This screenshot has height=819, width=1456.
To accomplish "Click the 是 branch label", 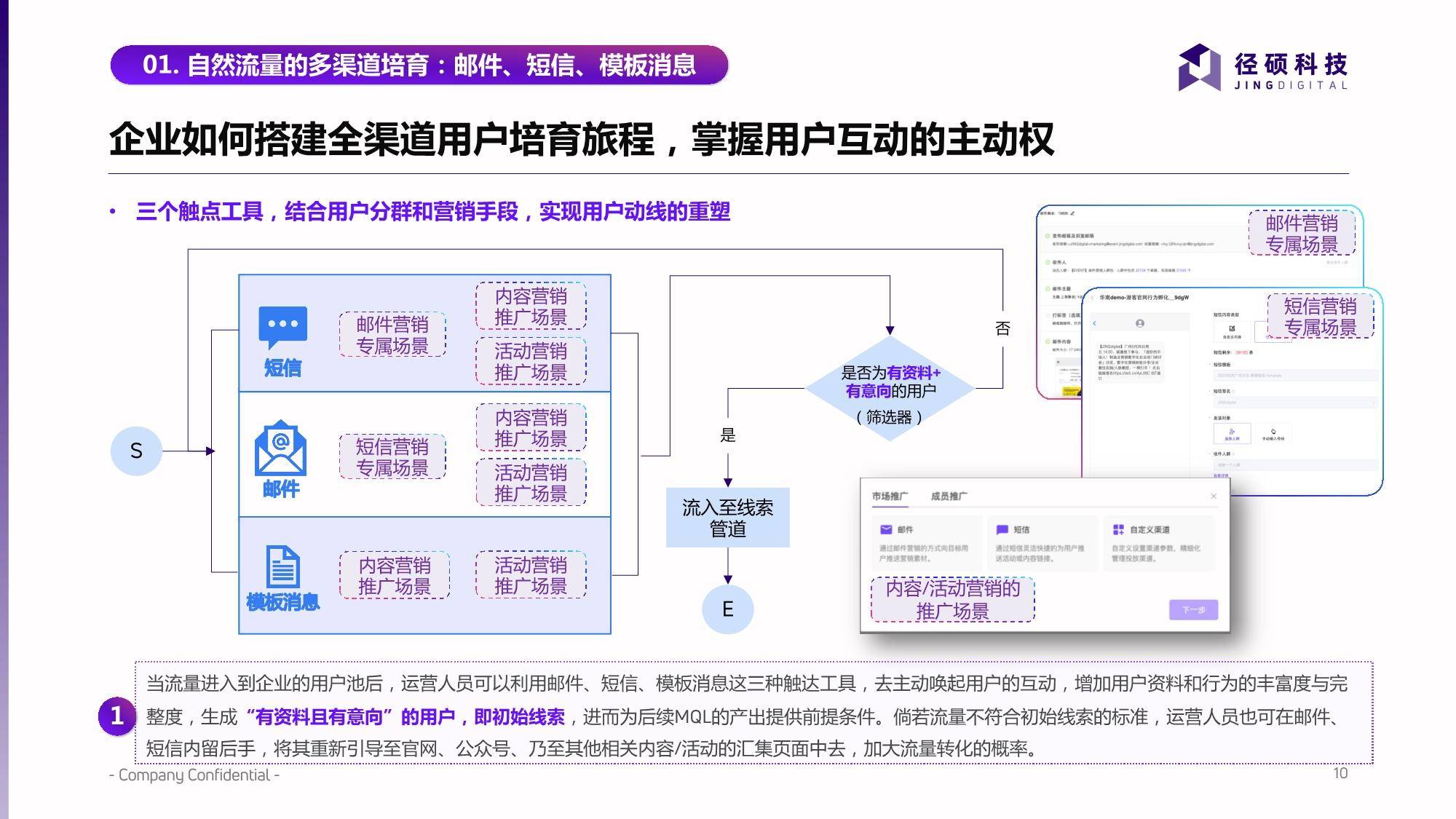I will pyautogui.click(x=728, y=435).
